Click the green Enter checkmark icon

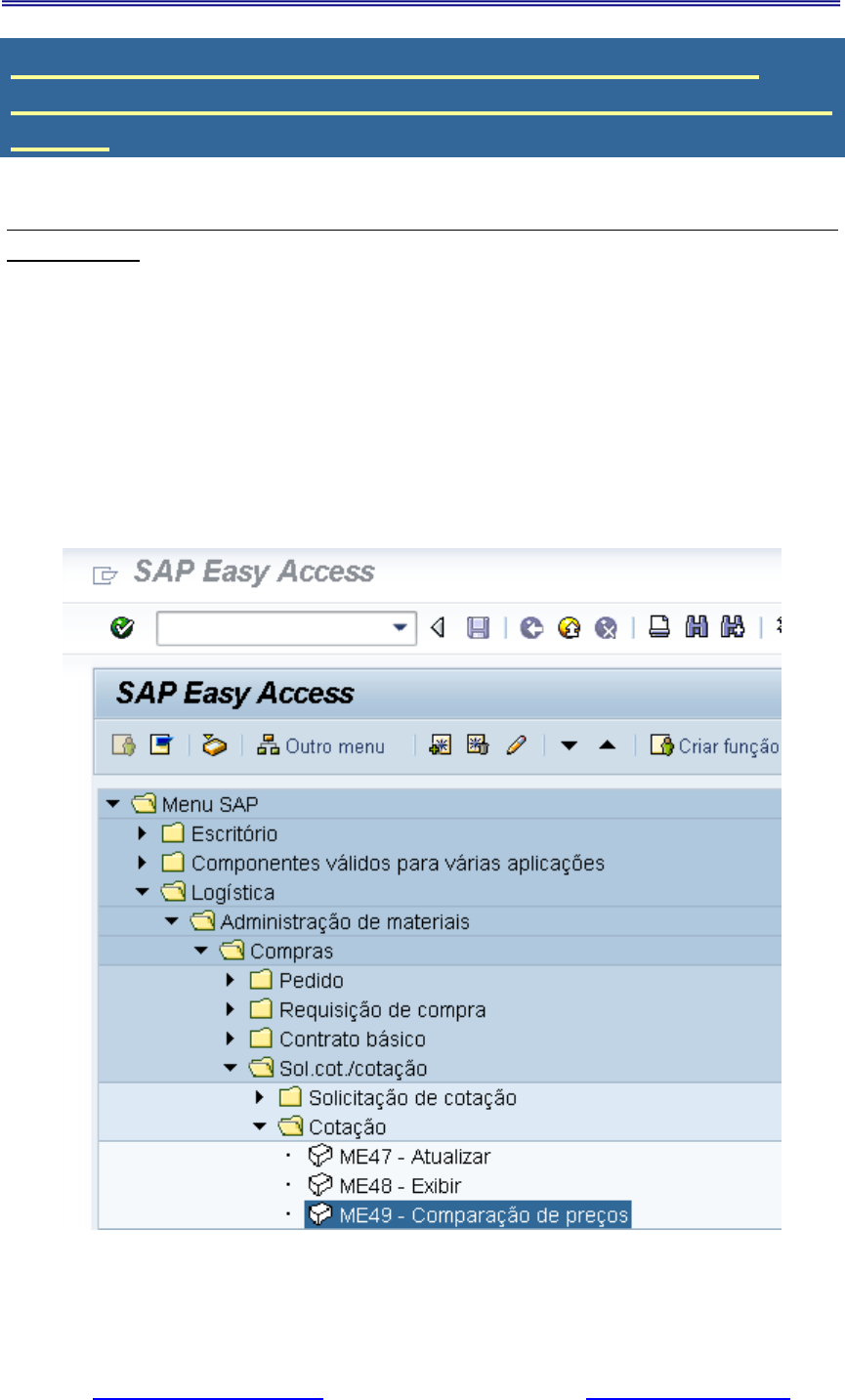point(122,628)
